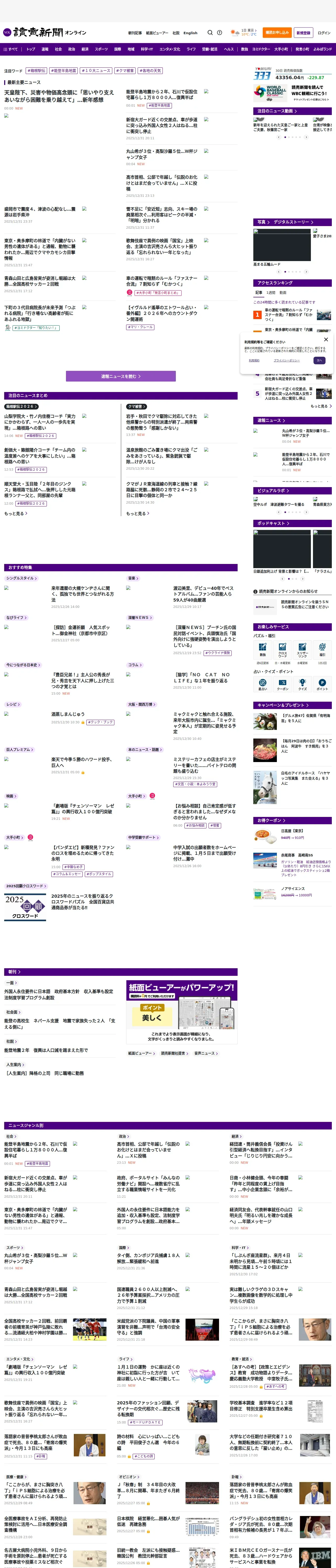
Task: Click the 新規登録 button
Action: click(x=303, y=33)
